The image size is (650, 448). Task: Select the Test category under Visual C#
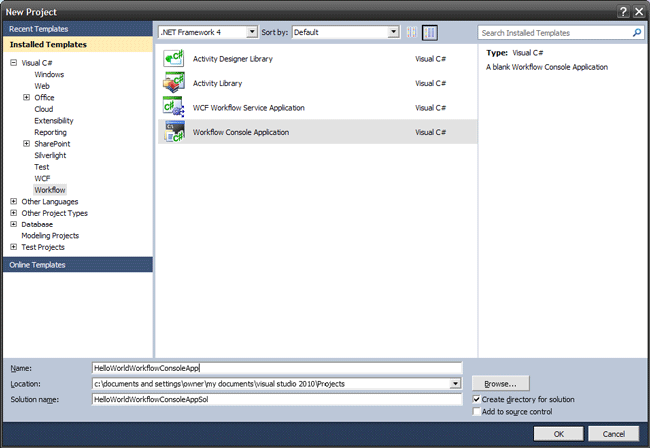[41, 167]
